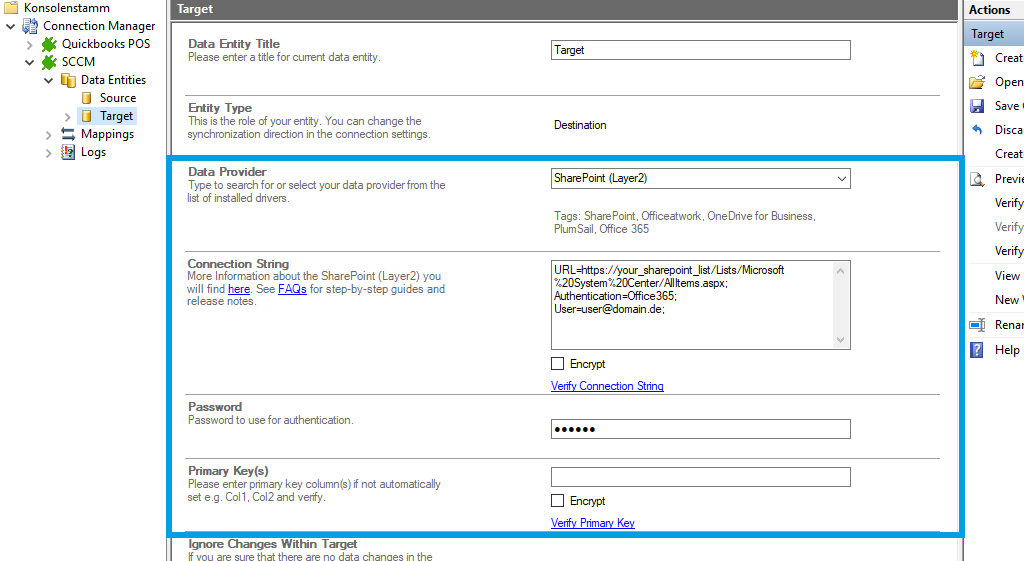
Task: Open the Logs notebook icon
Action: [x=68, y=152]
